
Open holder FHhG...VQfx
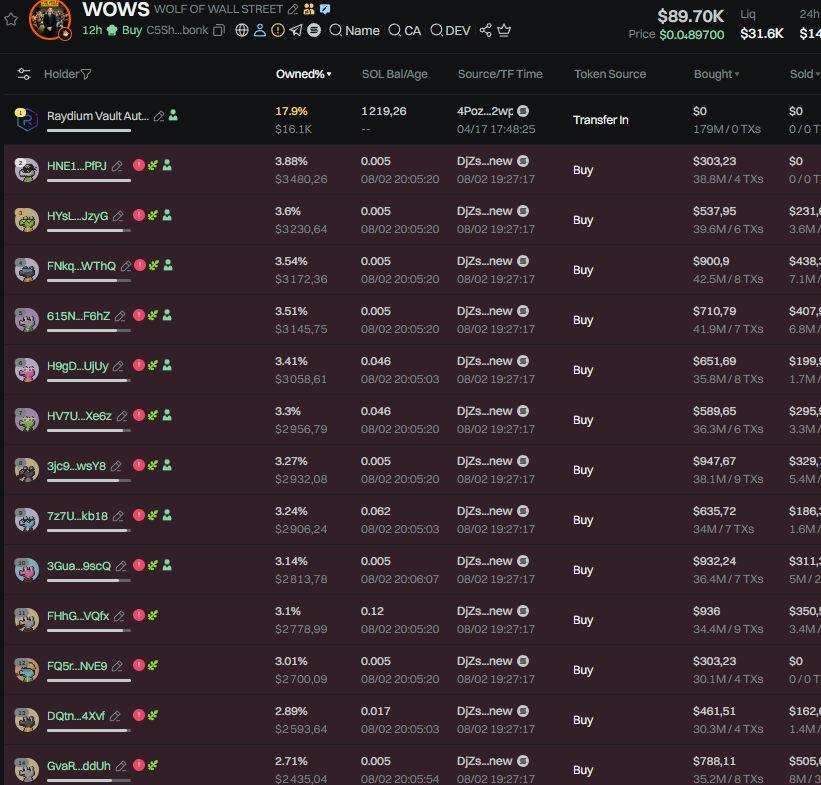click(78, 616)
